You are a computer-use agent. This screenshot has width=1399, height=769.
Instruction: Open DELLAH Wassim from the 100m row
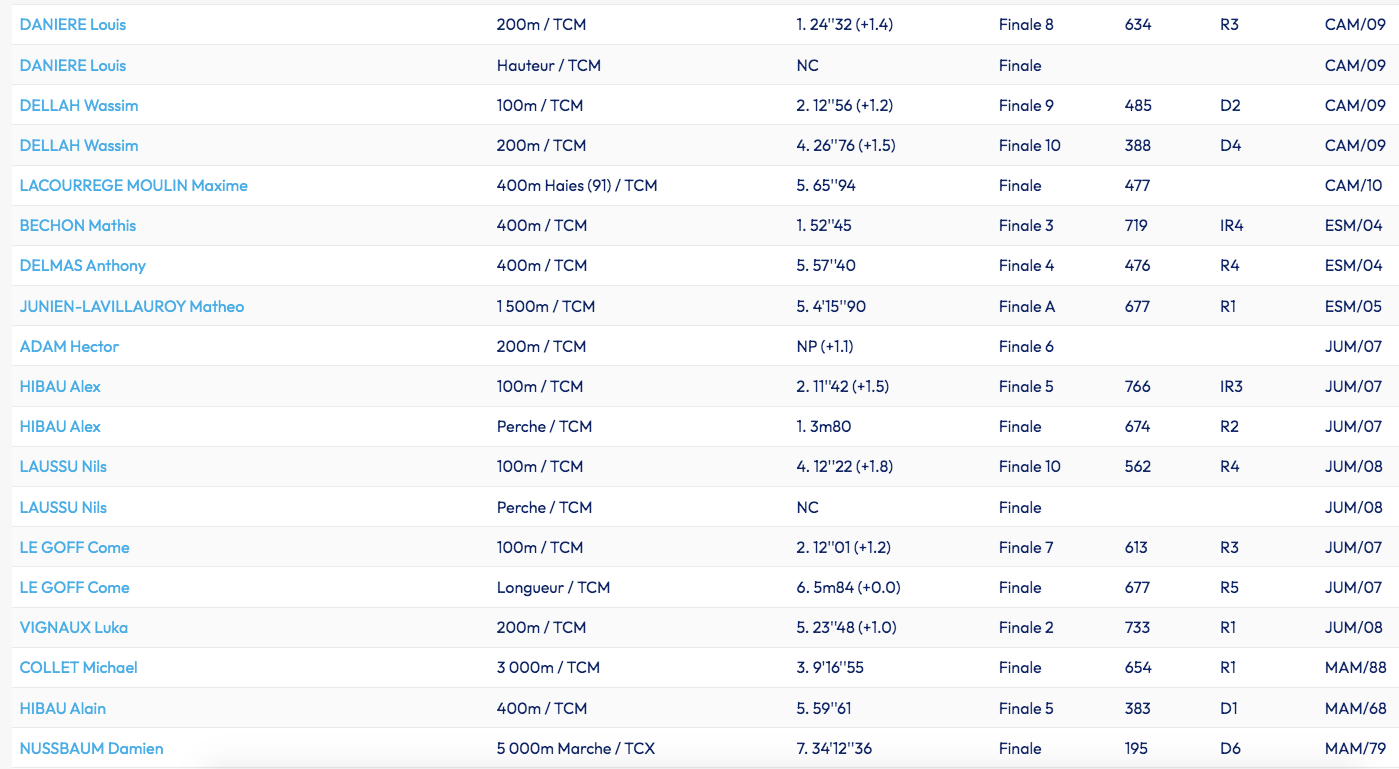click(x=79, y=105)
